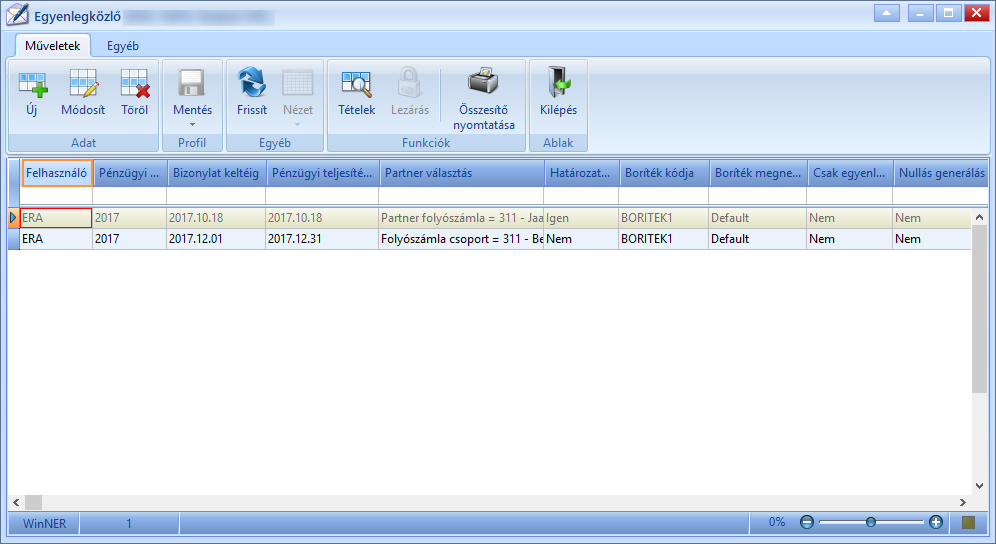Open Tételek items with magnifier icon

(x=356, y=83)
